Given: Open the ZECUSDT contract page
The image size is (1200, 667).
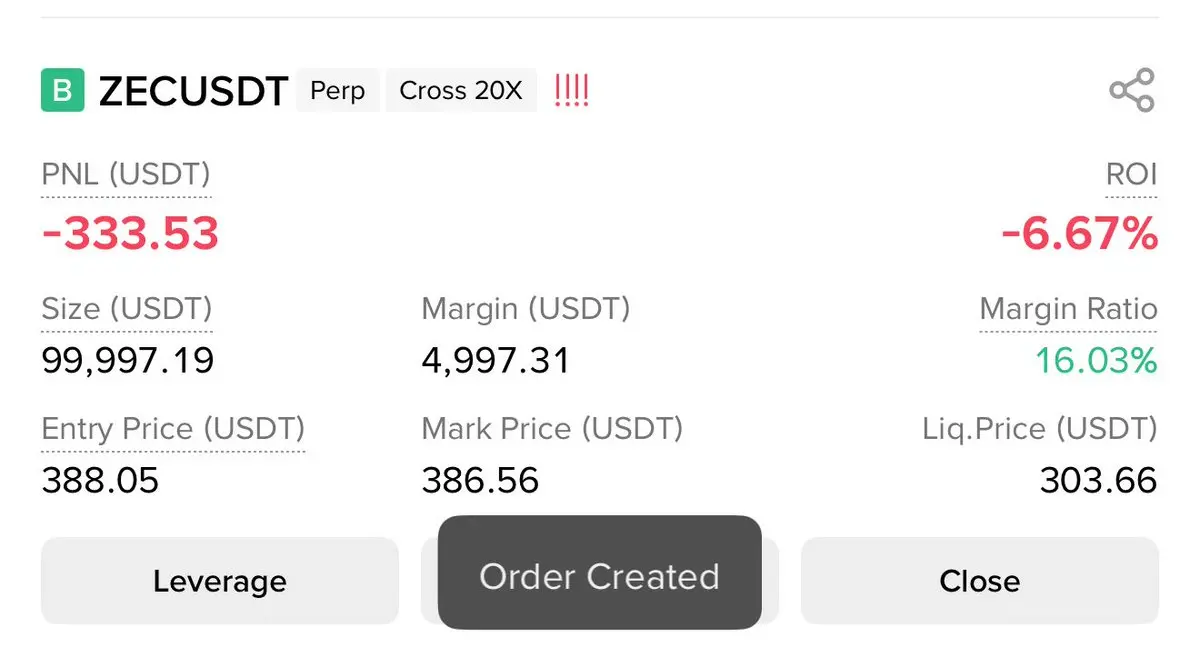Looking at the screenshot, I should coord(193,91).
